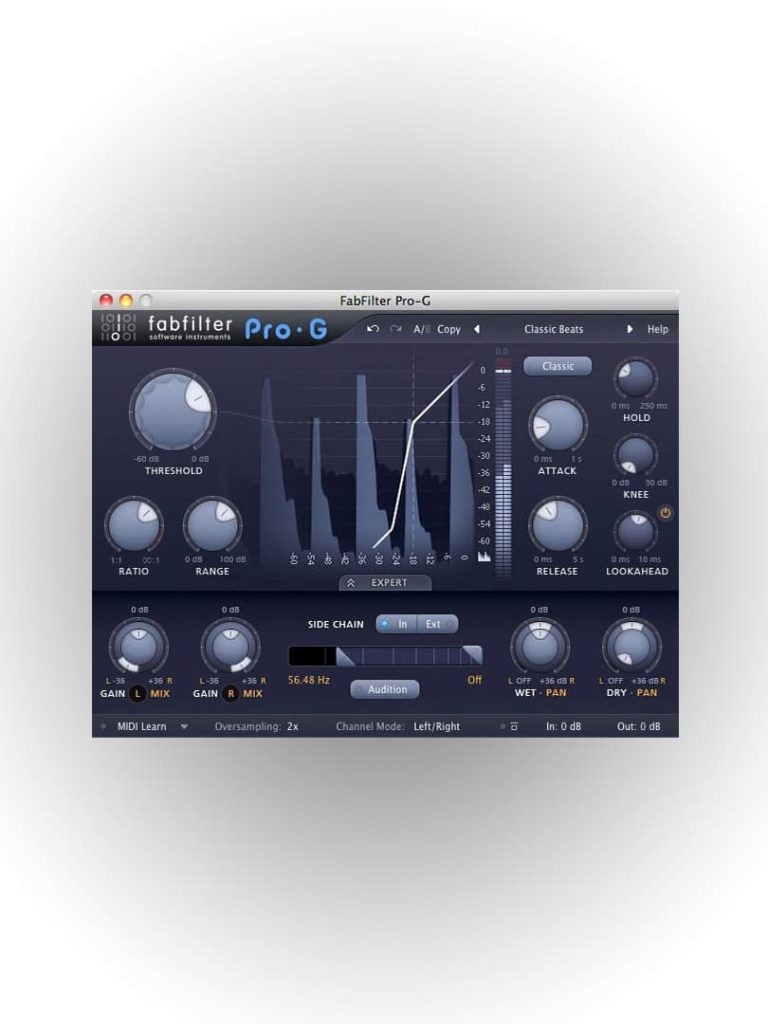The image size is (768, 1024).
Task: Enable the lookahead power icon
Action: pos(665,513)
